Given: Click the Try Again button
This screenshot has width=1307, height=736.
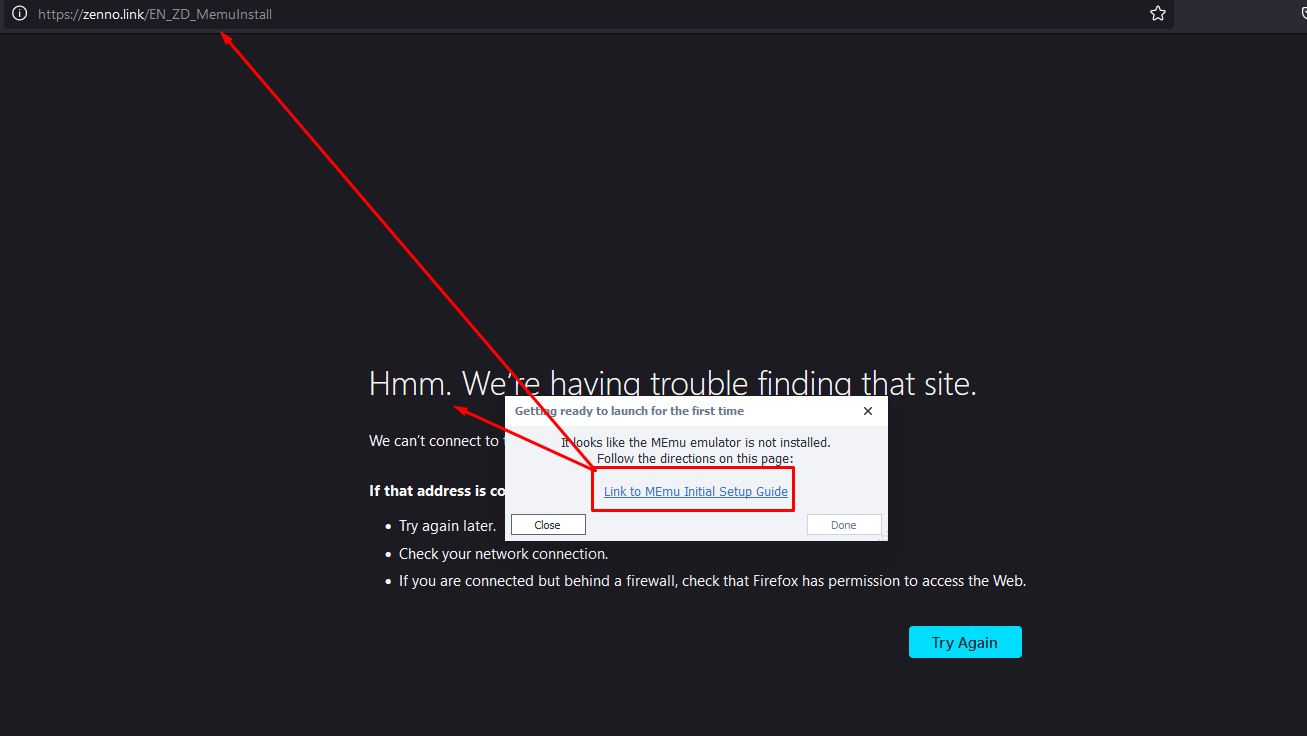Looking at the screenshot, I should [965, 642].
